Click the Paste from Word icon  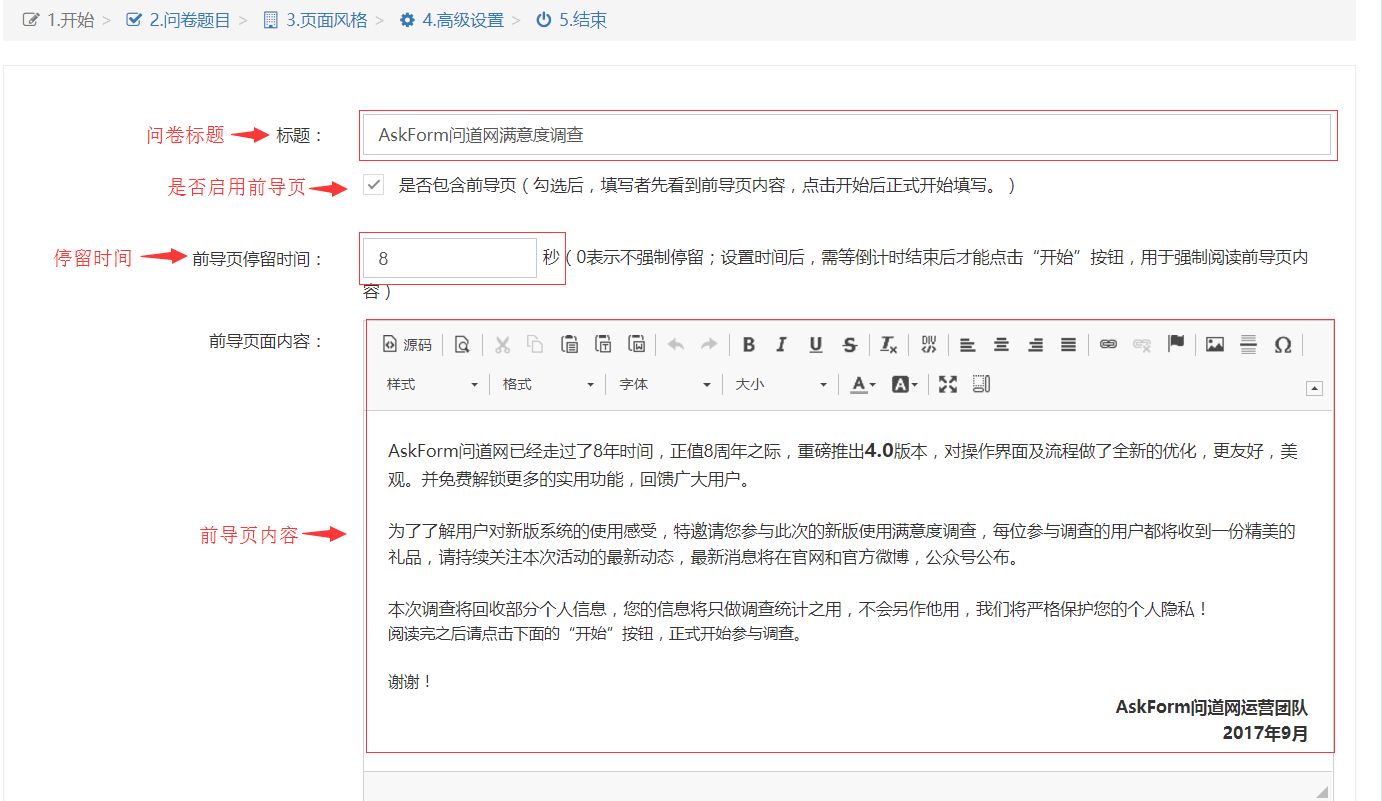click(x=637, y=345)
